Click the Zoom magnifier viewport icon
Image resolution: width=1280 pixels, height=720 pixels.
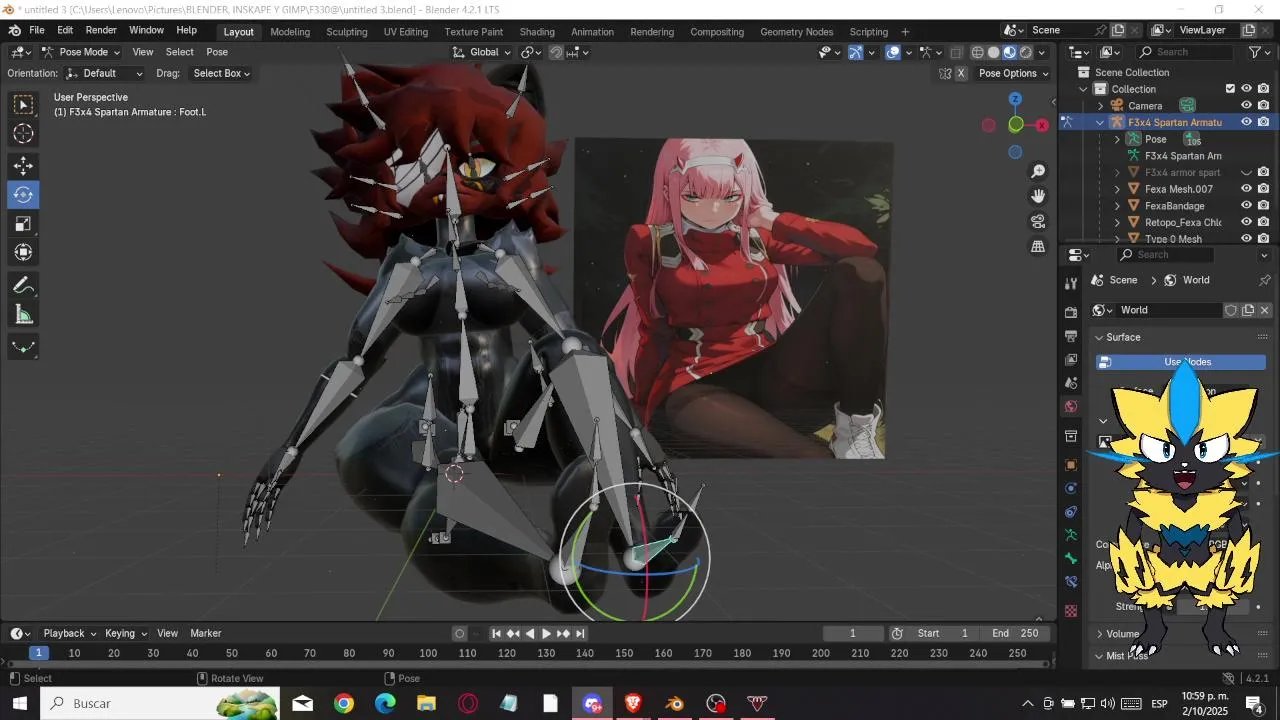[x=1038, y=172]
